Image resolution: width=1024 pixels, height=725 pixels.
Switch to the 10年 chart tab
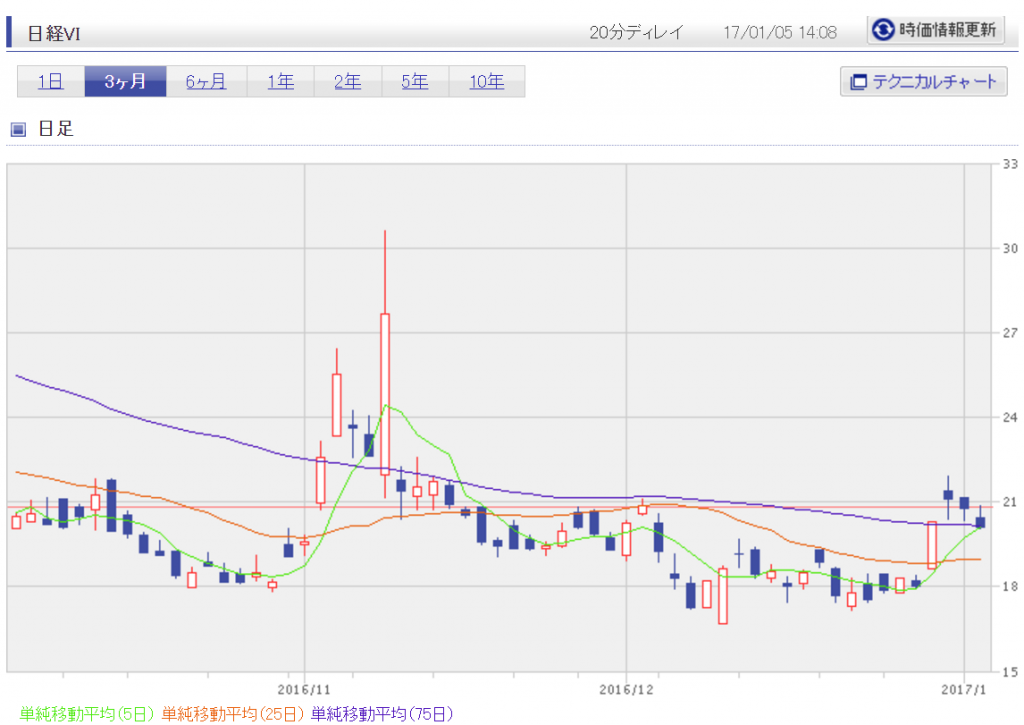click(487, 81)
